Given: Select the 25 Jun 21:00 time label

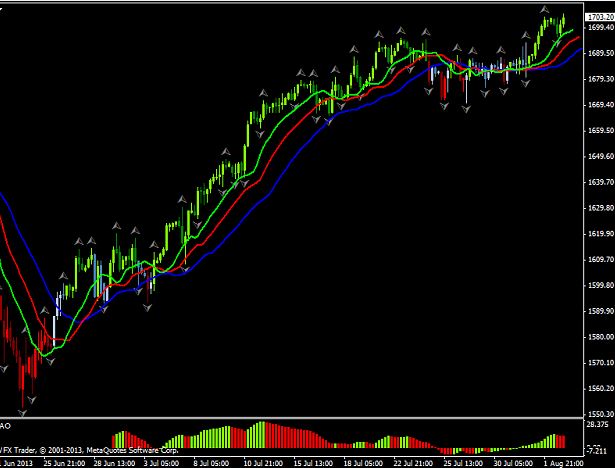Looking at the screenshot, I should coord(64,463).
